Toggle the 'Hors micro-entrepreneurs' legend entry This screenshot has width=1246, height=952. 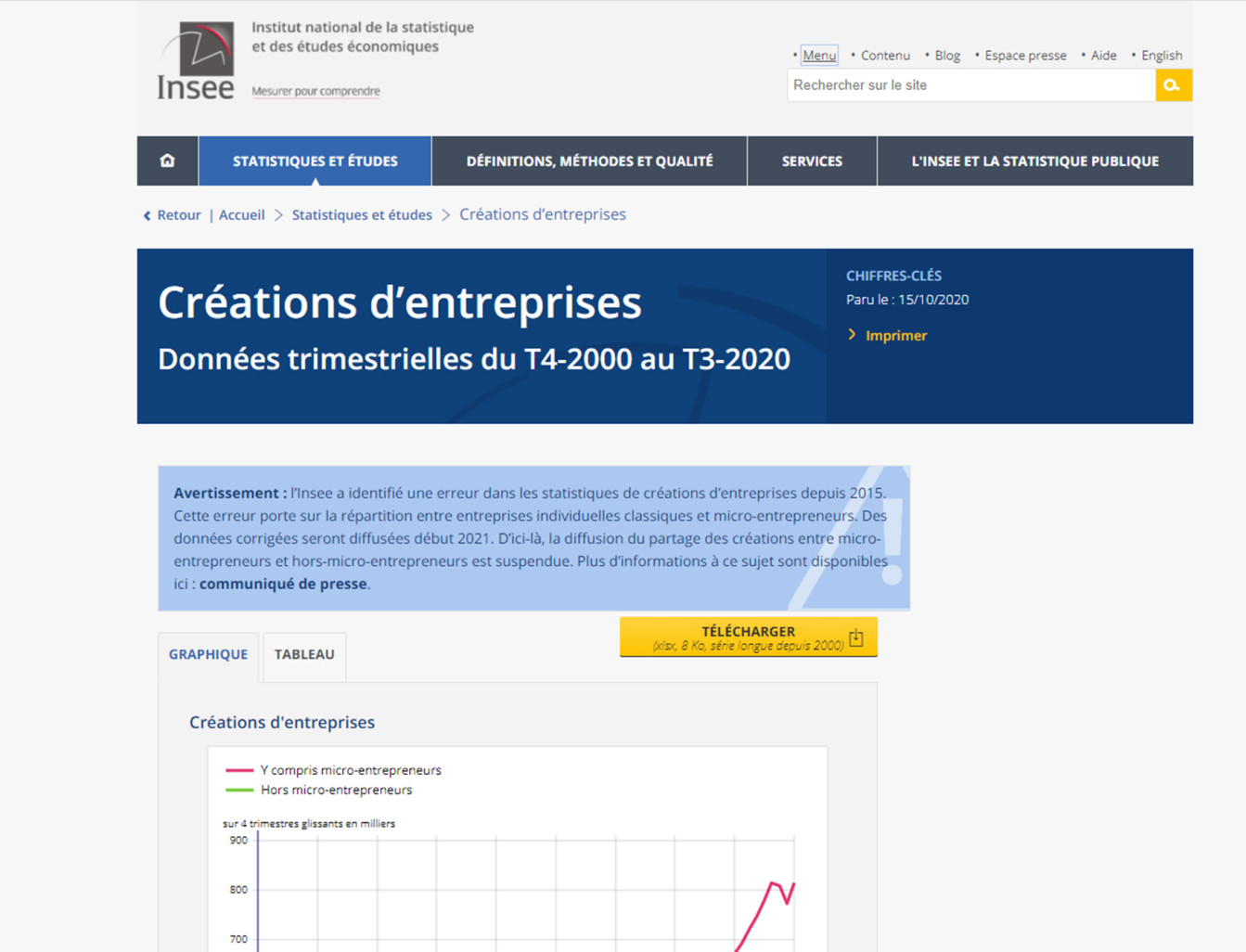point(337,790)
